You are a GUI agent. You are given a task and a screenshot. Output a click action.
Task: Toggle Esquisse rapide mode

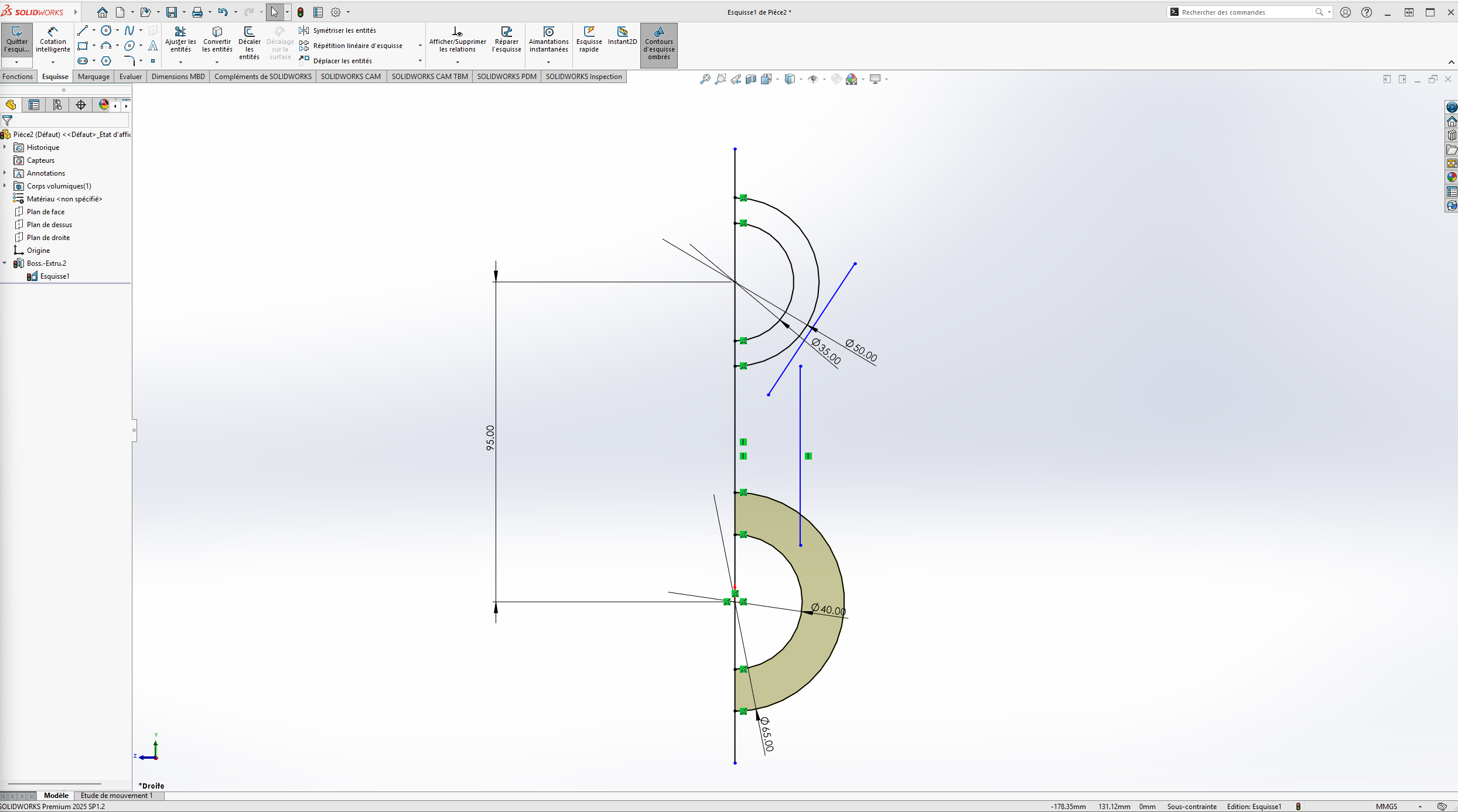[589, 39]
